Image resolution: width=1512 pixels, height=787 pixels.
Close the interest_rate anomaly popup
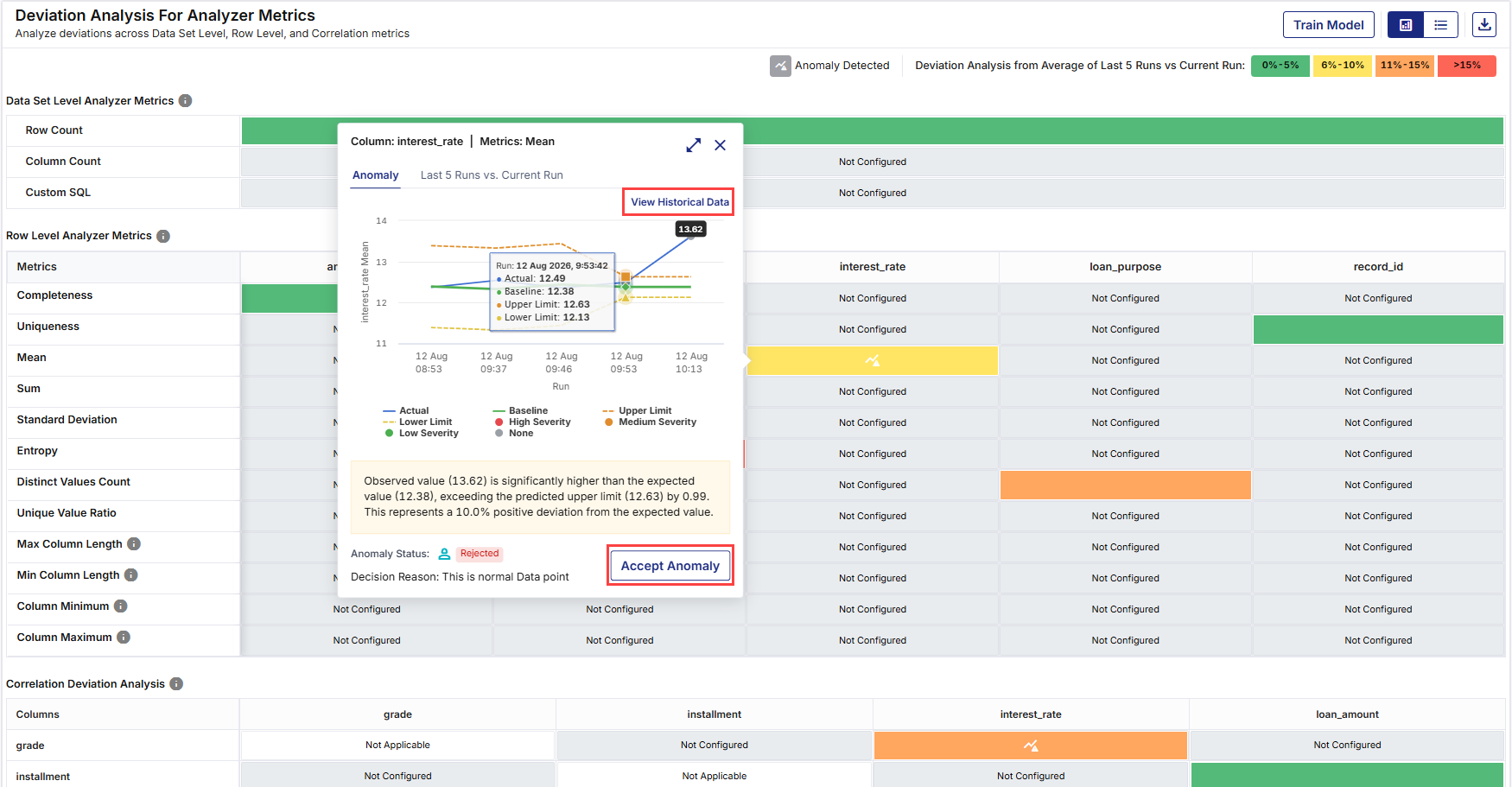pos(720,145)
